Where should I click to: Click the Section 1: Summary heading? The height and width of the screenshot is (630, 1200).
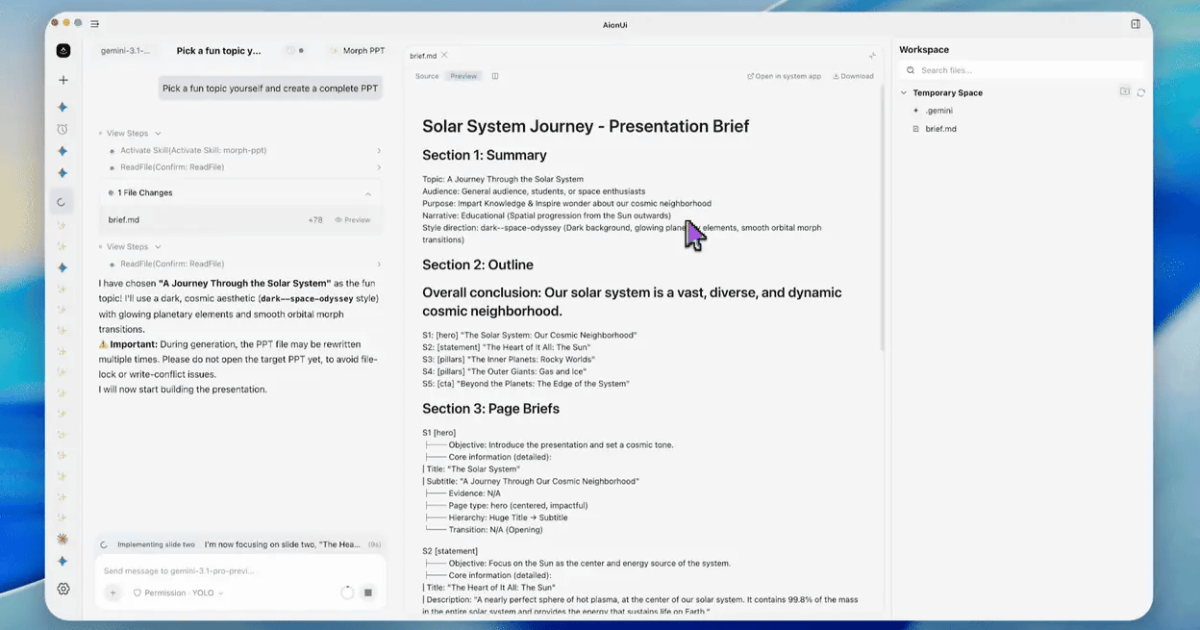484,155
